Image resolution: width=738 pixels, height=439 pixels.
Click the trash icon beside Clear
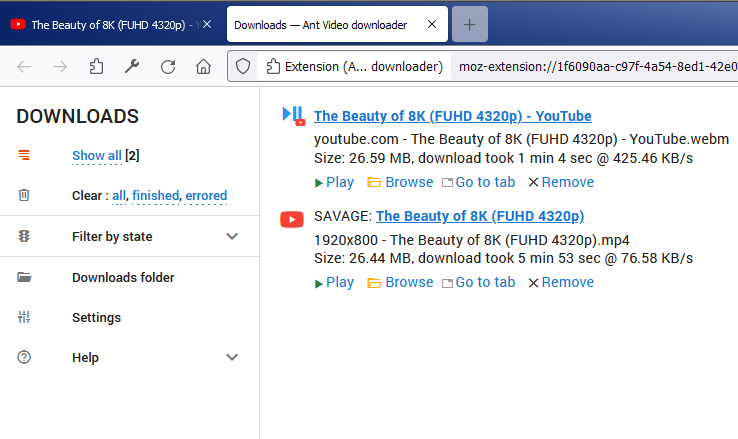24,195
